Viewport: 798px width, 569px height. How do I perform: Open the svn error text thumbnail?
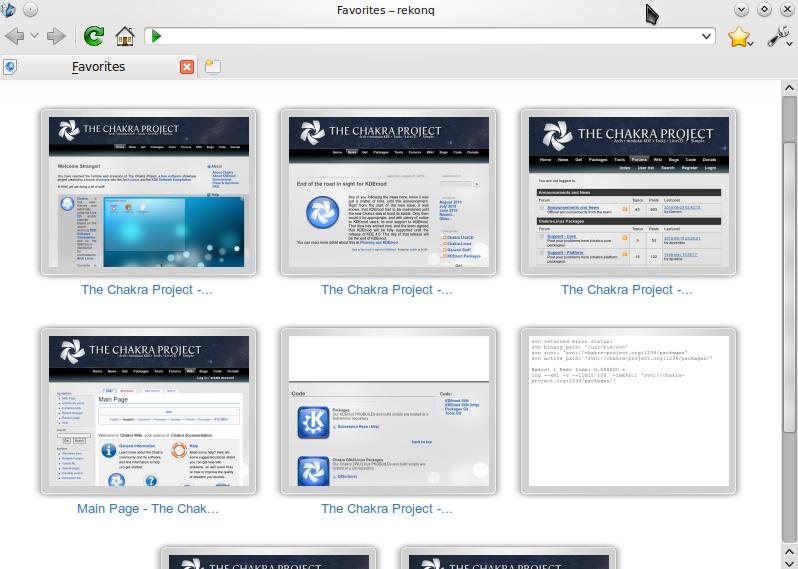(628, 411)
